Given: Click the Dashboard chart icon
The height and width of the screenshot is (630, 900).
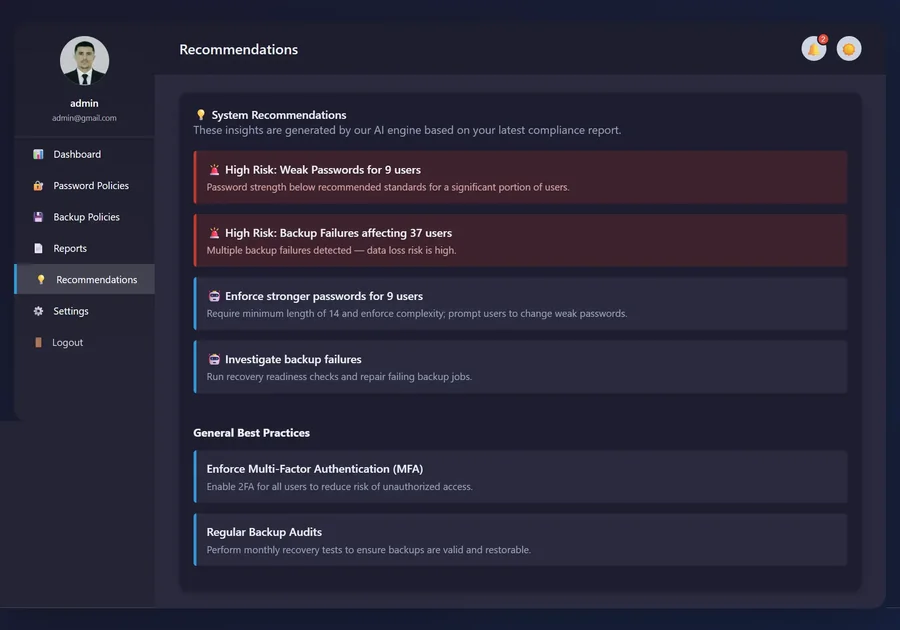Looking at the screenshot, I should point(38,154).
